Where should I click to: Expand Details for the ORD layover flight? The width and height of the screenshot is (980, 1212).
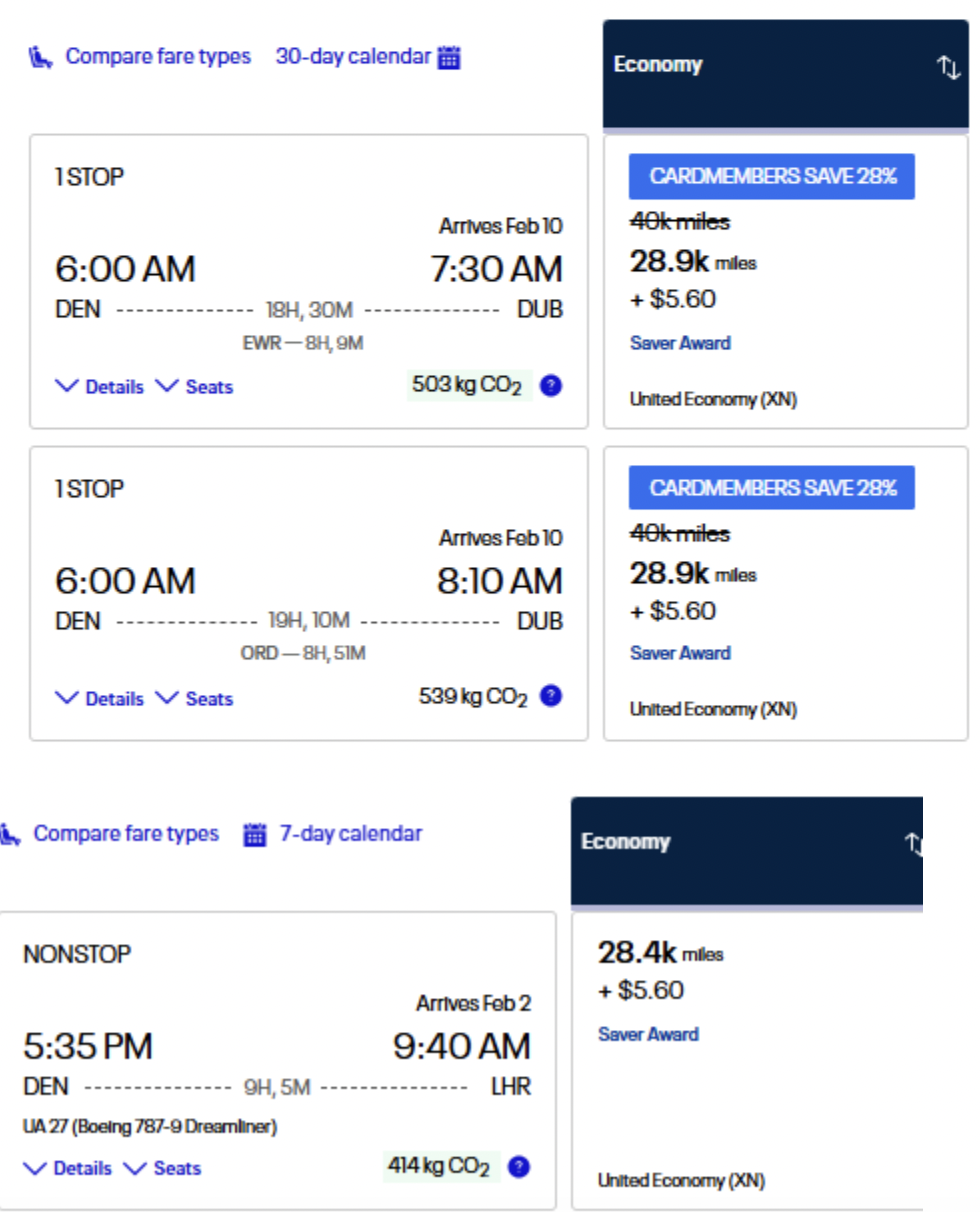click(100, 699)
